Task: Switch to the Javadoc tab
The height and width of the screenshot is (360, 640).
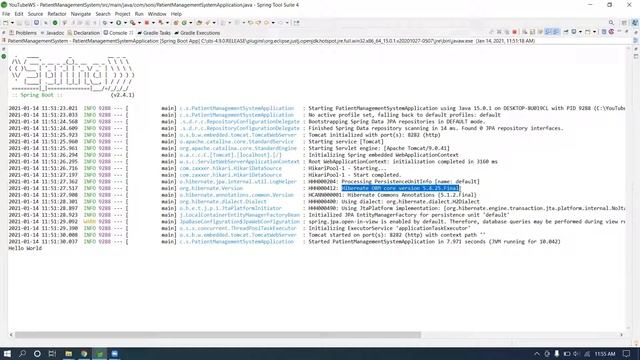Action: pos(52,33)
